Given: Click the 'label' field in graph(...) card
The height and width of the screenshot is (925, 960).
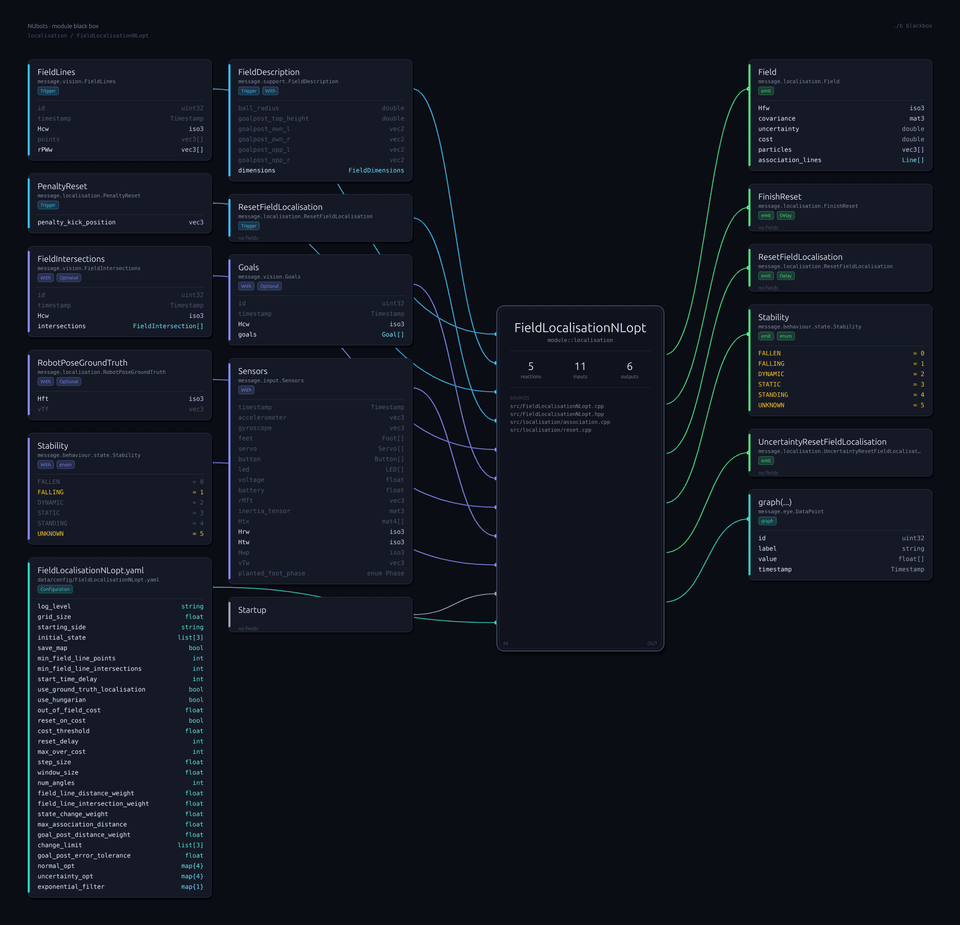Looking at the screenshot, I should (x=841, y=549).
